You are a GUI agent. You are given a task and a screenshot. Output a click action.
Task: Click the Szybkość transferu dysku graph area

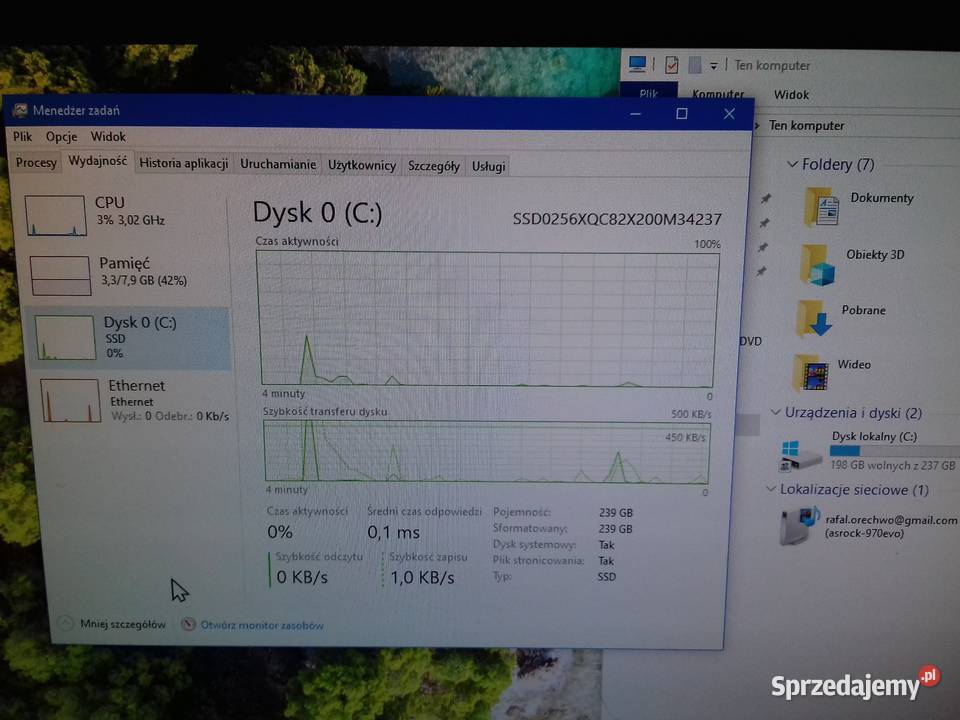(487, 452)
